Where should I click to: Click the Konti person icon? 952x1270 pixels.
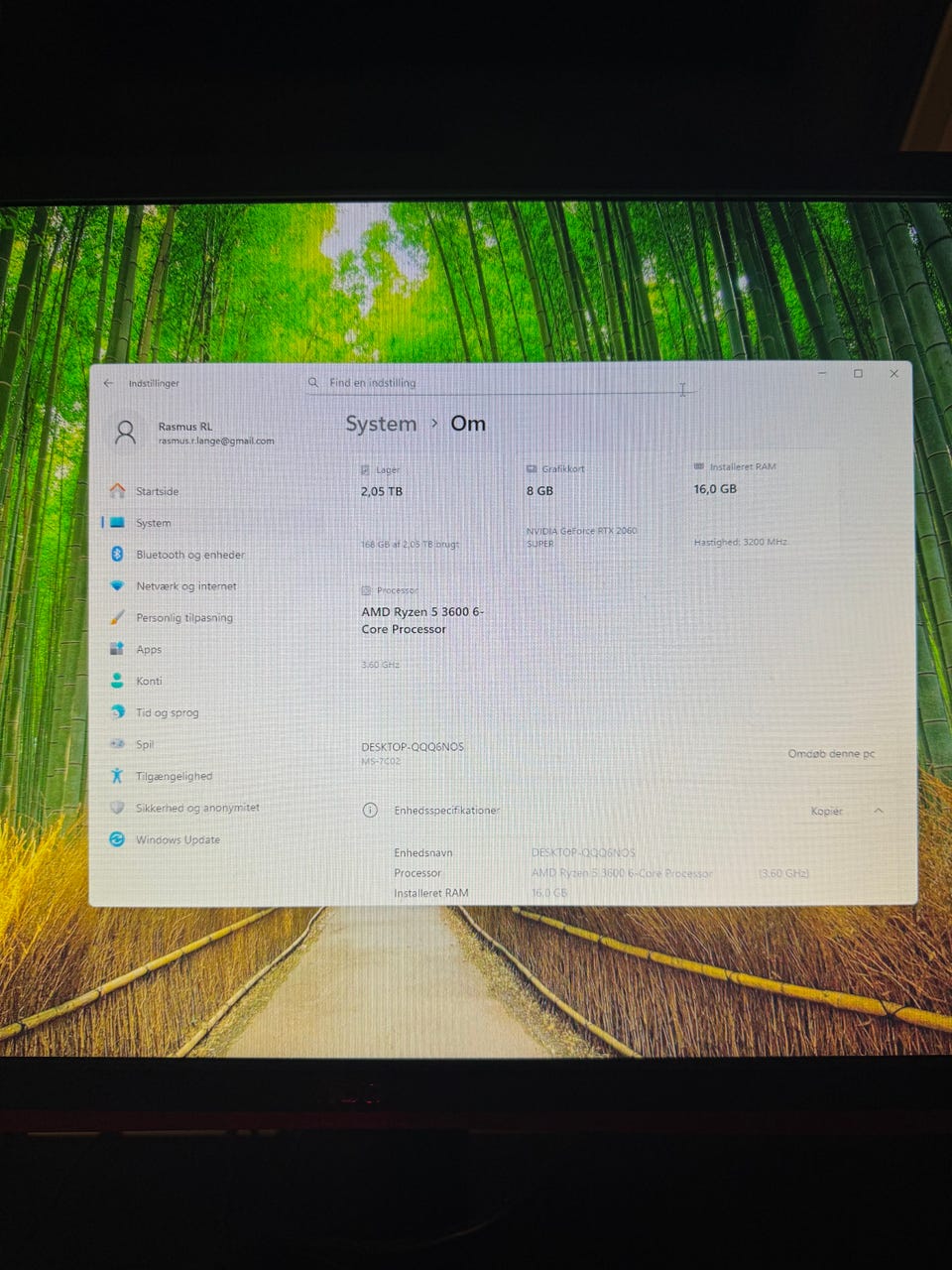click(117, 681)
